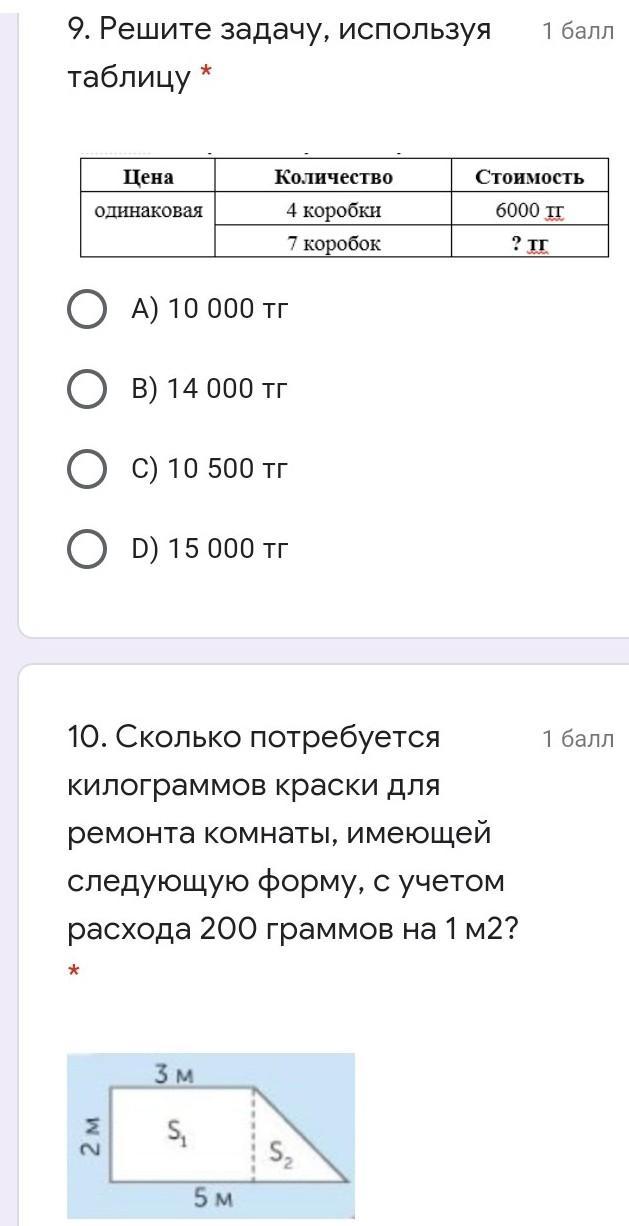Click the 'Стоимость' column header
This screenshot has height=1226, width=629.
coord(529,177)
